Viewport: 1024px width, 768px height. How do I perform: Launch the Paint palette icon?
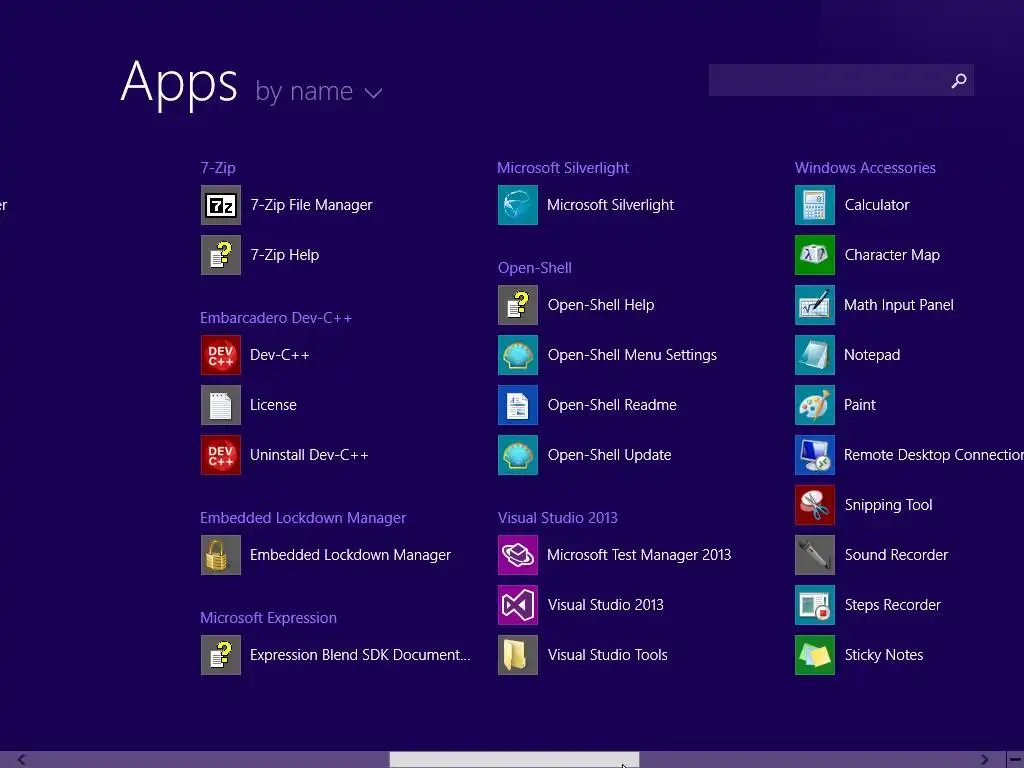815,405
